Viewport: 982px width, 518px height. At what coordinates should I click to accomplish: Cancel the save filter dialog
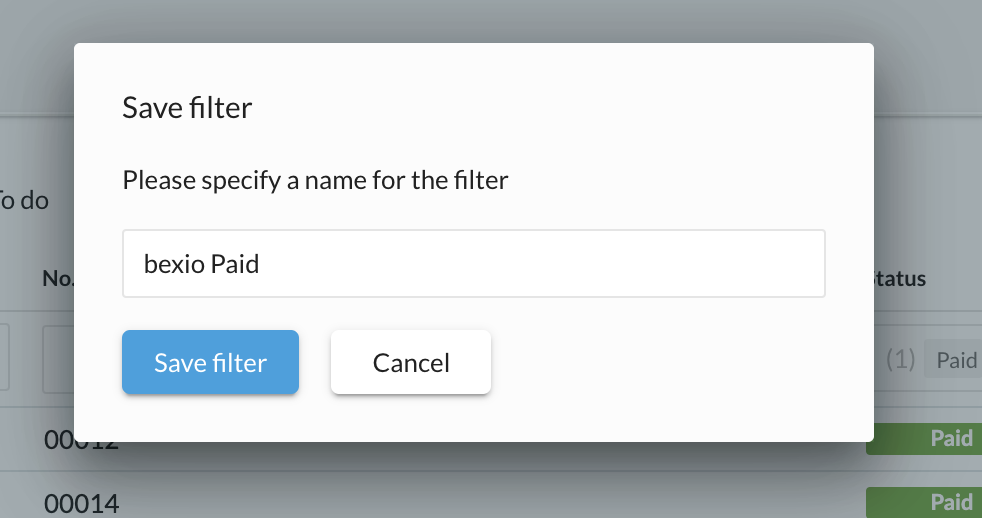tap(411, 362)
